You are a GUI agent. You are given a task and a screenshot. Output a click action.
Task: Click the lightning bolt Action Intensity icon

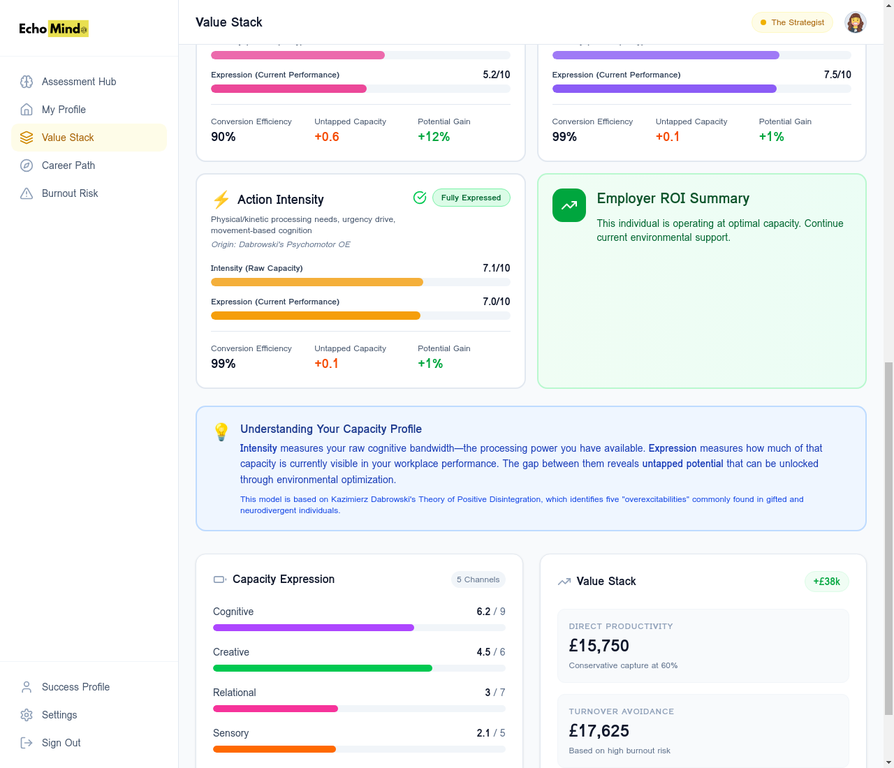click(221, 200)
